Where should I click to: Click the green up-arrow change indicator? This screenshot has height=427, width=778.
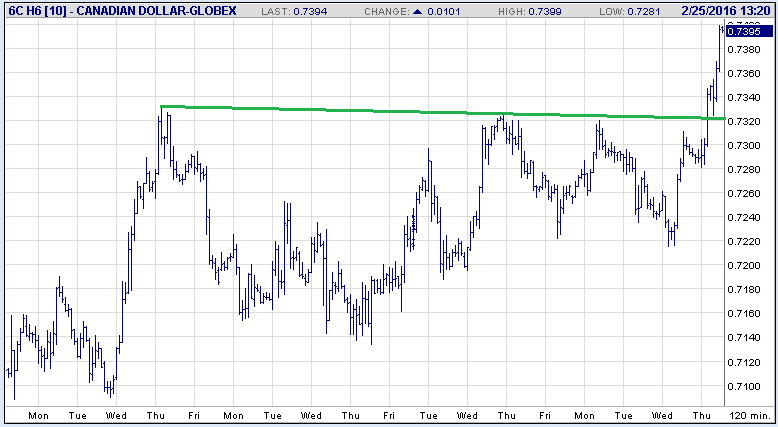click(x=417, y=9)
